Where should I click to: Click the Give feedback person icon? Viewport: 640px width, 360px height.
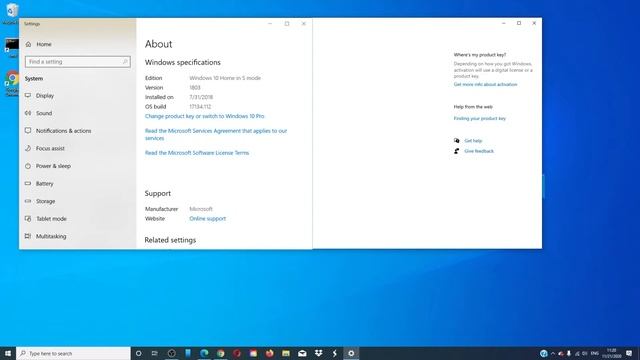coord(456,151)
